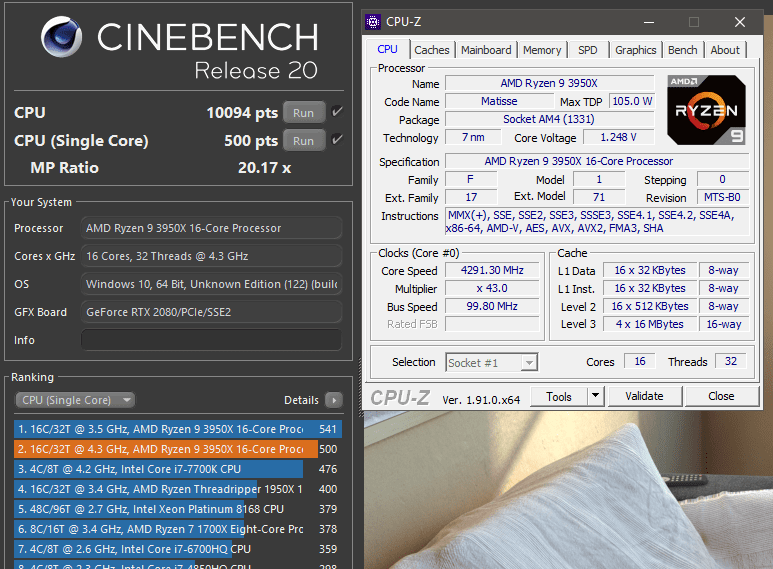Run the CPU multi-core benchmark
The height and width of the screenshot is (569, 773).
pyautogui.click(x=304, y=113)
